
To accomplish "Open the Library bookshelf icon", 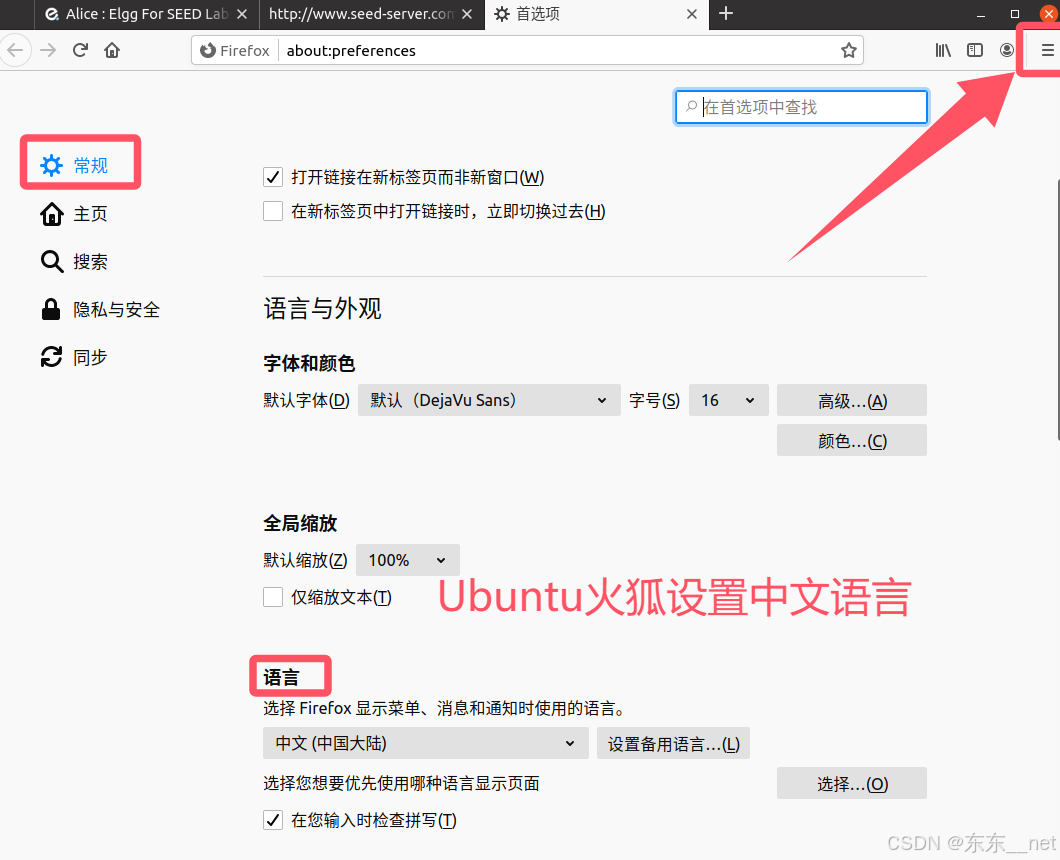I will pyautogui.click(x=943, y=50).
